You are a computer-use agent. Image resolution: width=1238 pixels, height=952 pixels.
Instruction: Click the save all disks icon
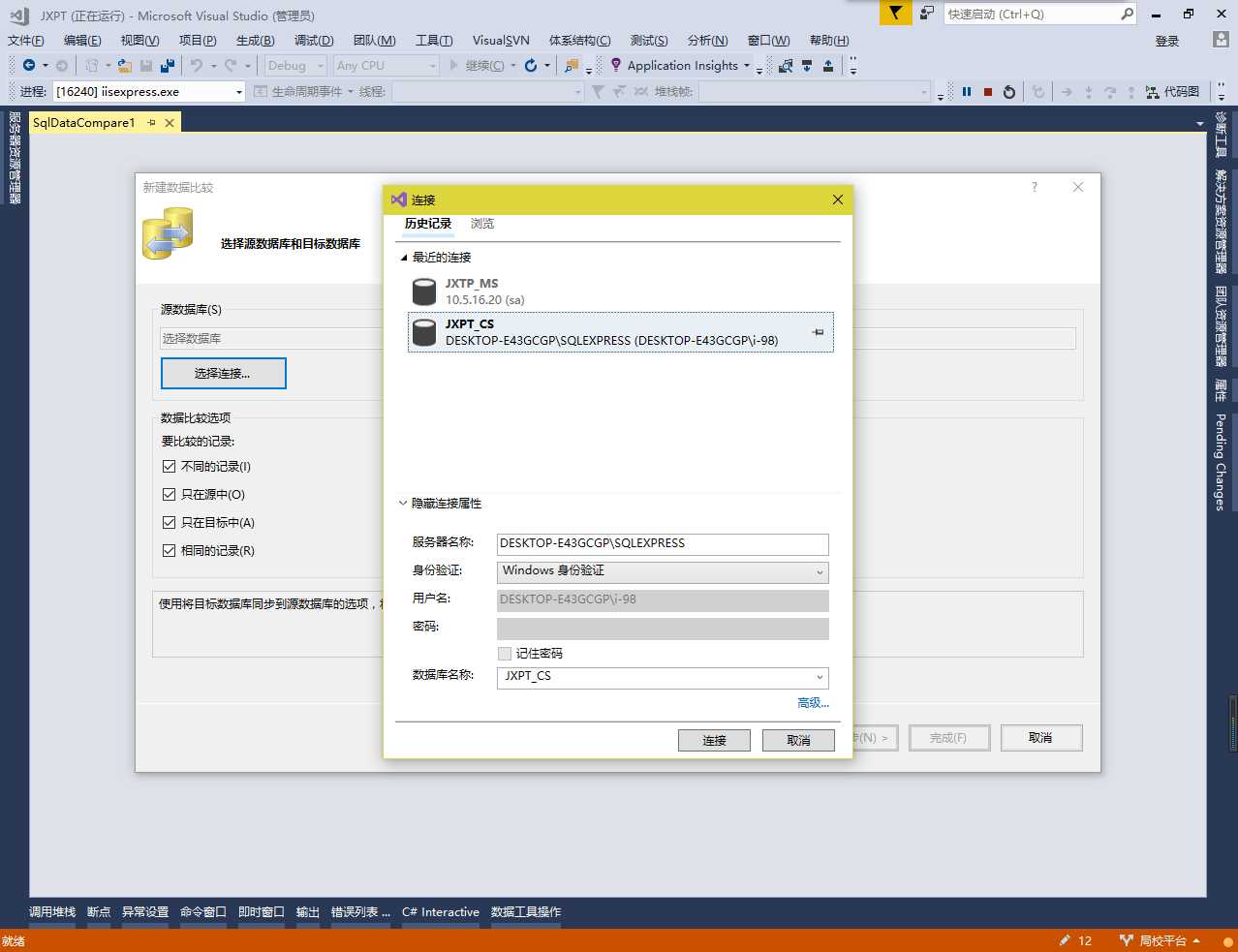(168, 65)
